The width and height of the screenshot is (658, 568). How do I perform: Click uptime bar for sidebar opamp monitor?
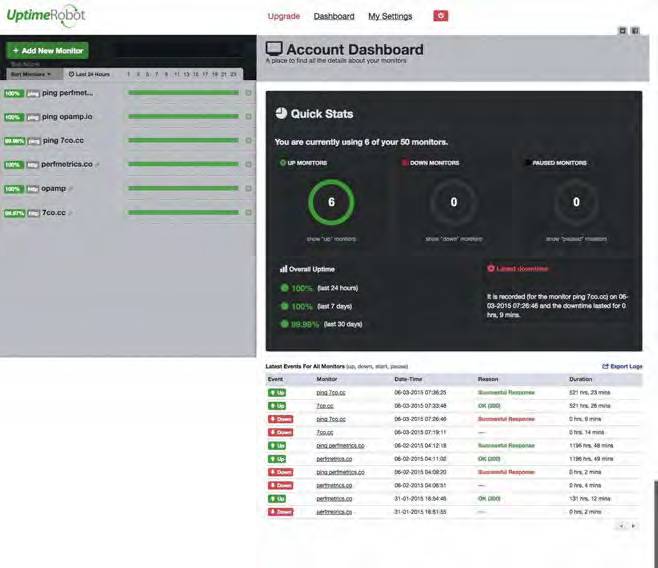pyautogui.click(x=183, y=188)
